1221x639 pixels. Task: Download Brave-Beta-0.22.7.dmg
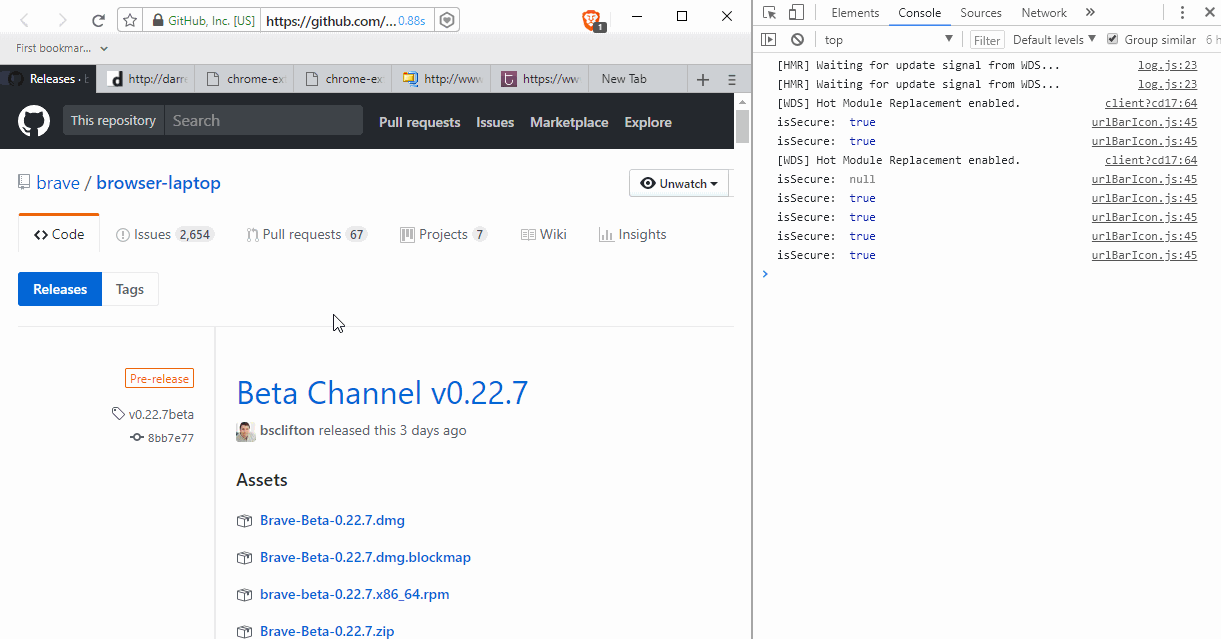(332, 521)
